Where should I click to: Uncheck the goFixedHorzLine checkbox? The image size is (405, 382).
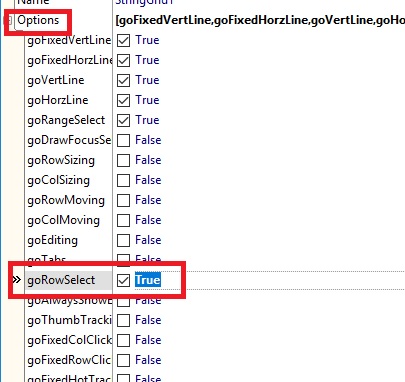click(x=123, y=61)
